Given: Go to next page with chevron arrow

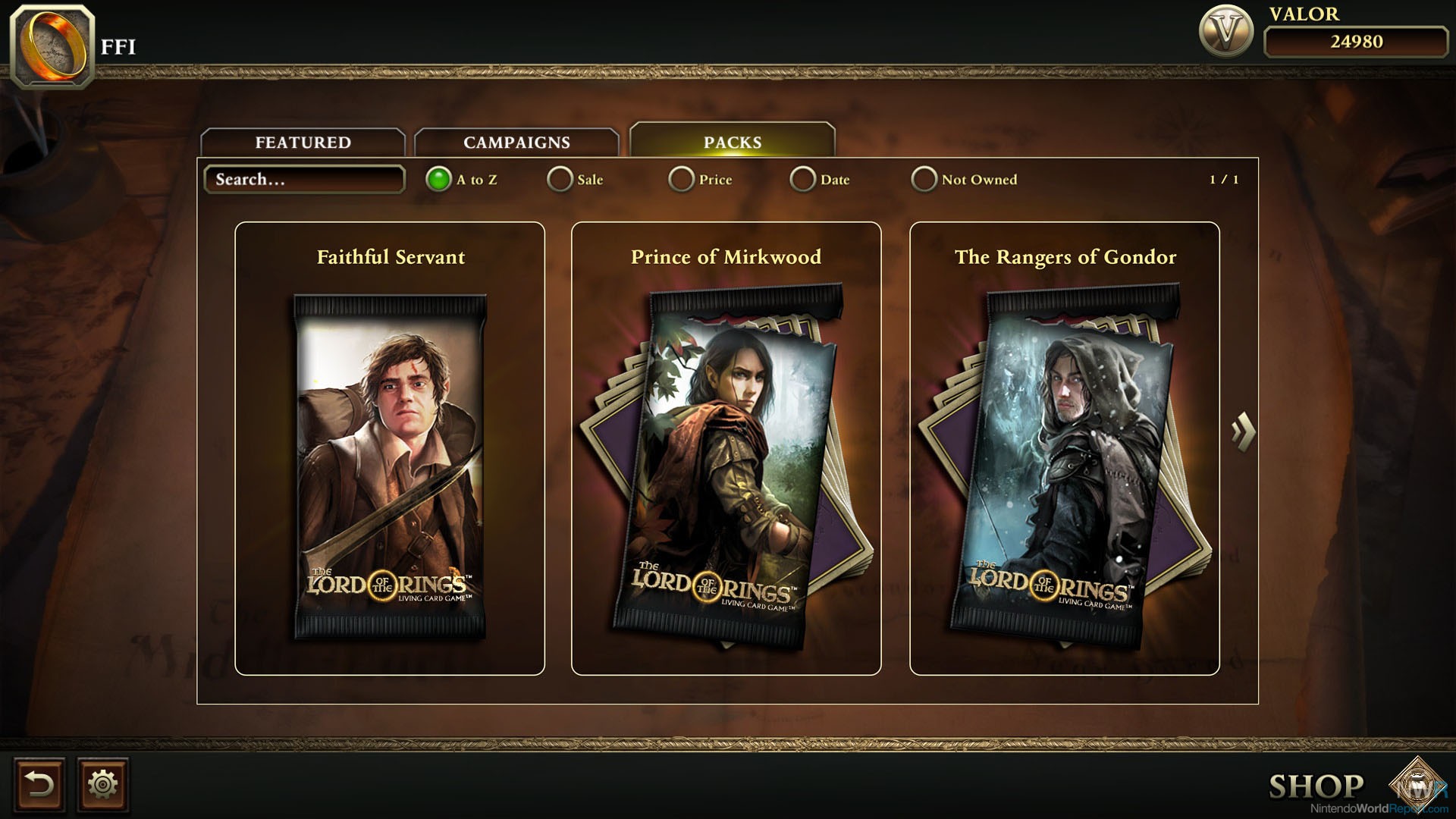Looking at the screenshot, I should (1243, 431).
